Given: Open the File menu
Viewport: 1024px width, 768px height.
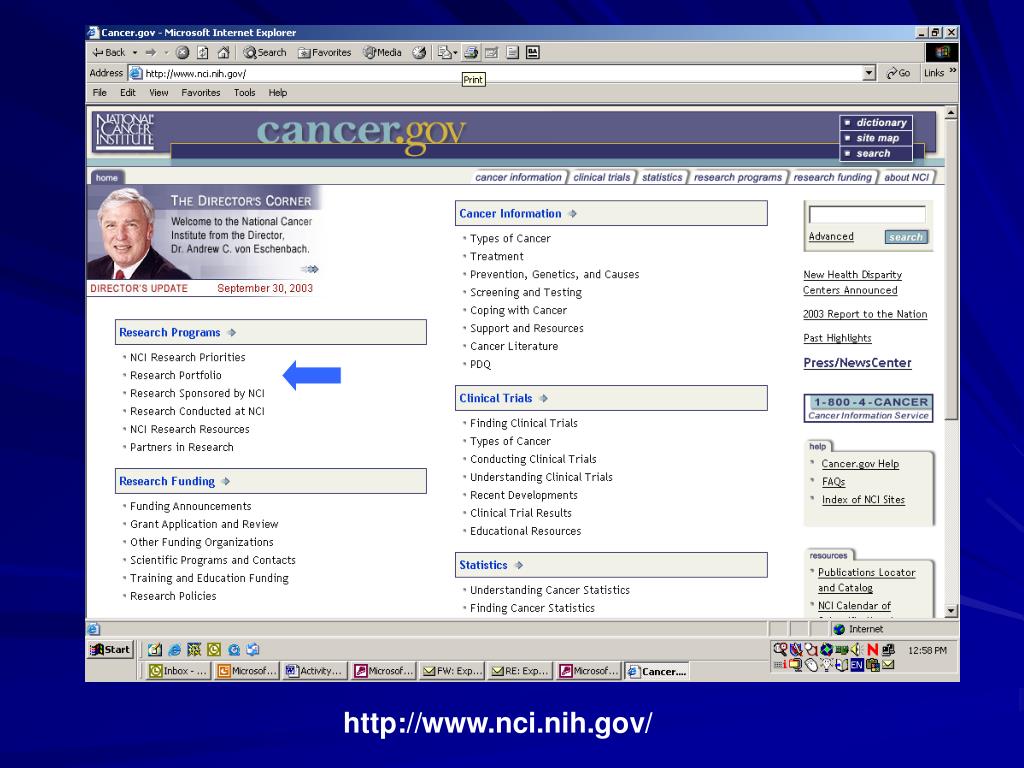Looking at the screenshot, I should pos(99,93).
